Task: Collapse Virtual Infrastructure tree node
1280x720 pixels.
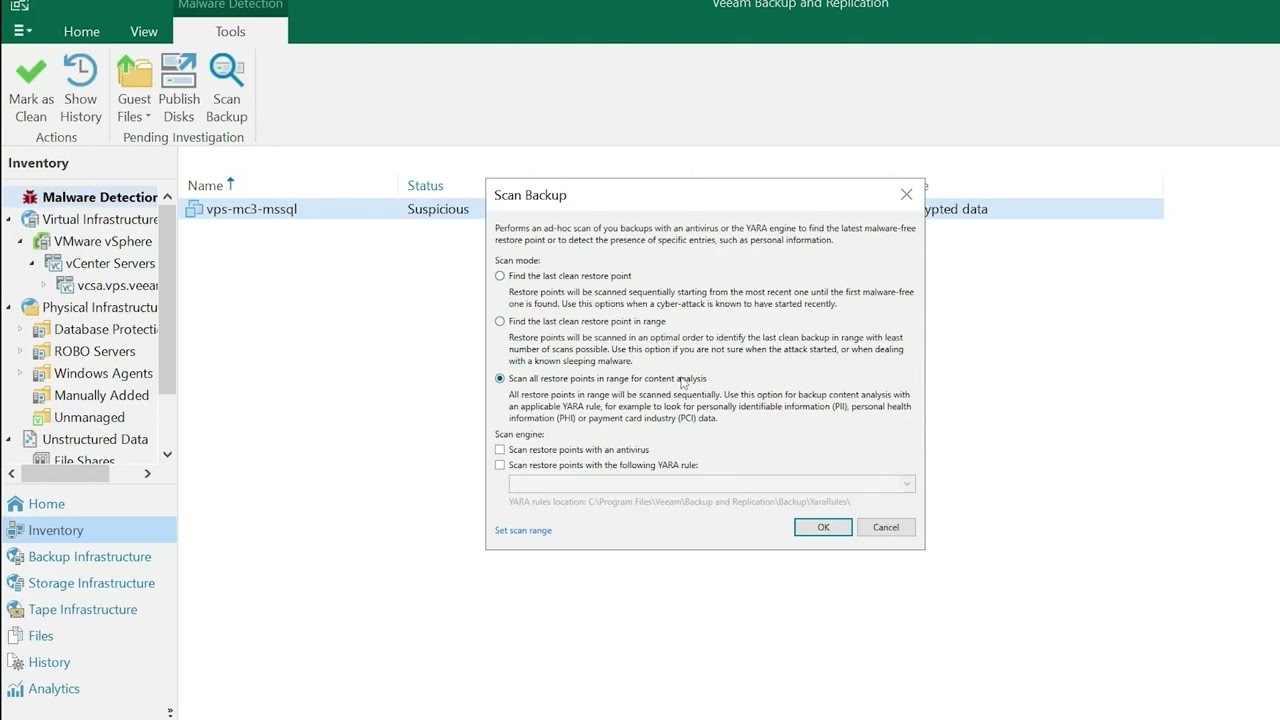Action: [9, 219]
